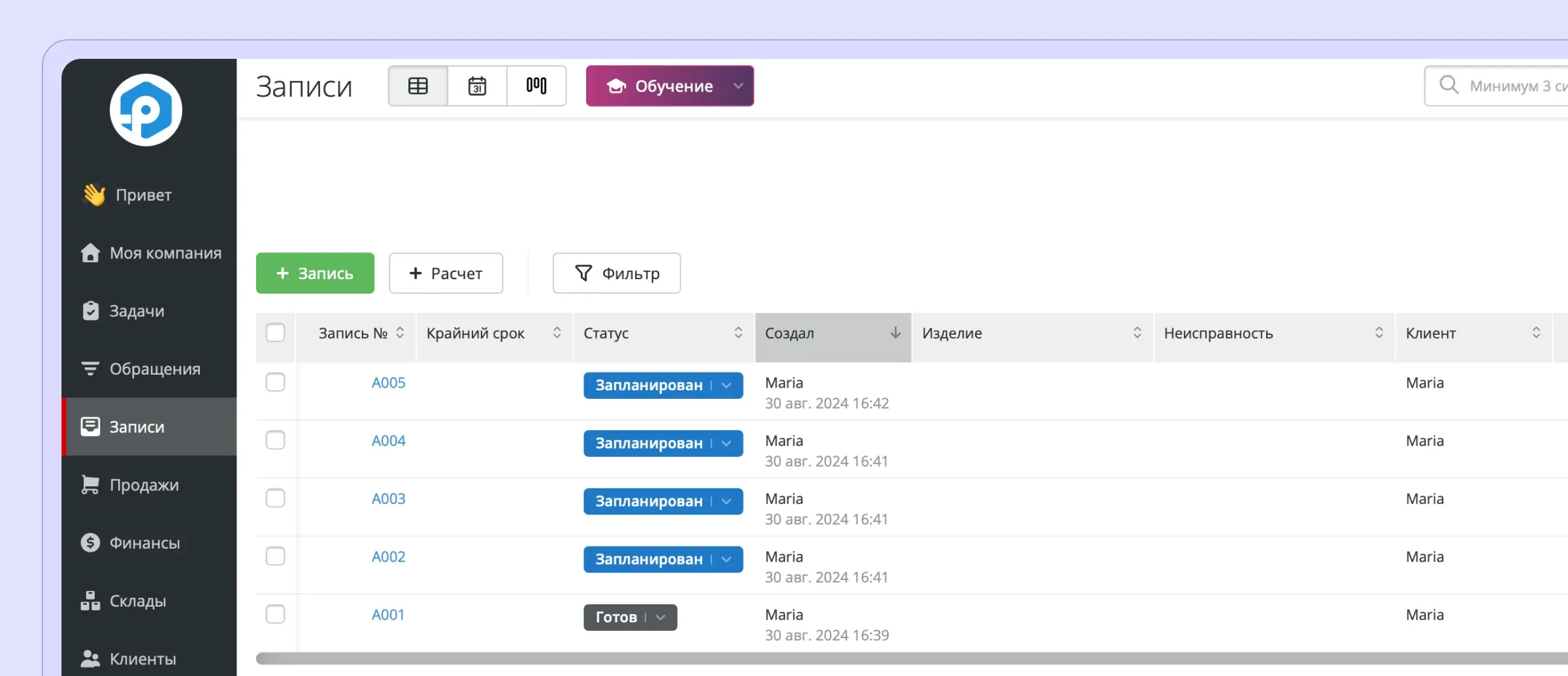Viewport: 1568px width, 676px height.
Task: Open record A003
Action: tap(388, 498)
